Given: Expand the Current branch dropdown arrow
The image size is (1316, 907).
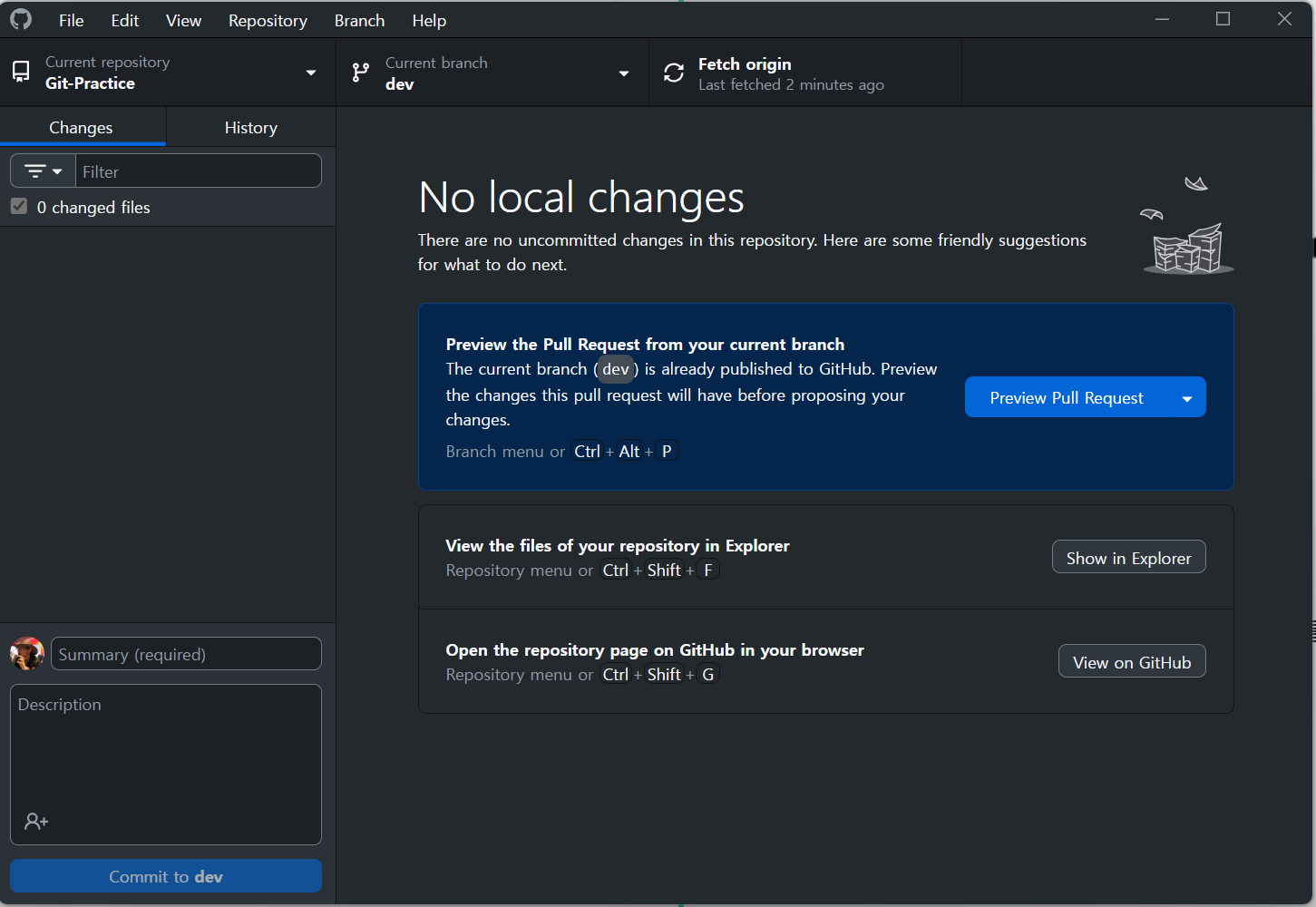Looking at the screenshot, I should point(624,73).
